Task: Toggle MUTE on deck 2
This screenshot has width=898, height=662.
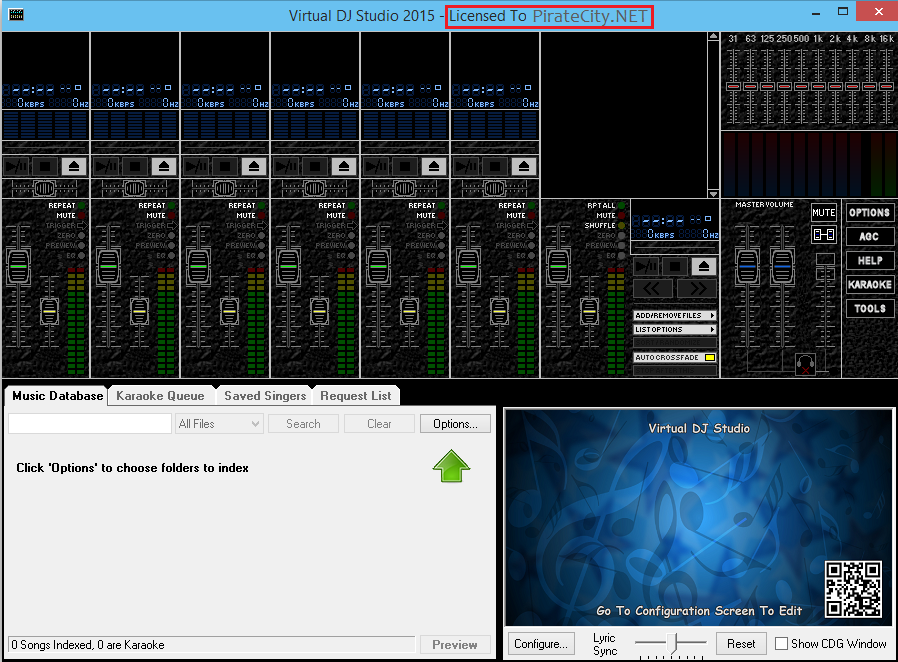Action: point(172,215)
